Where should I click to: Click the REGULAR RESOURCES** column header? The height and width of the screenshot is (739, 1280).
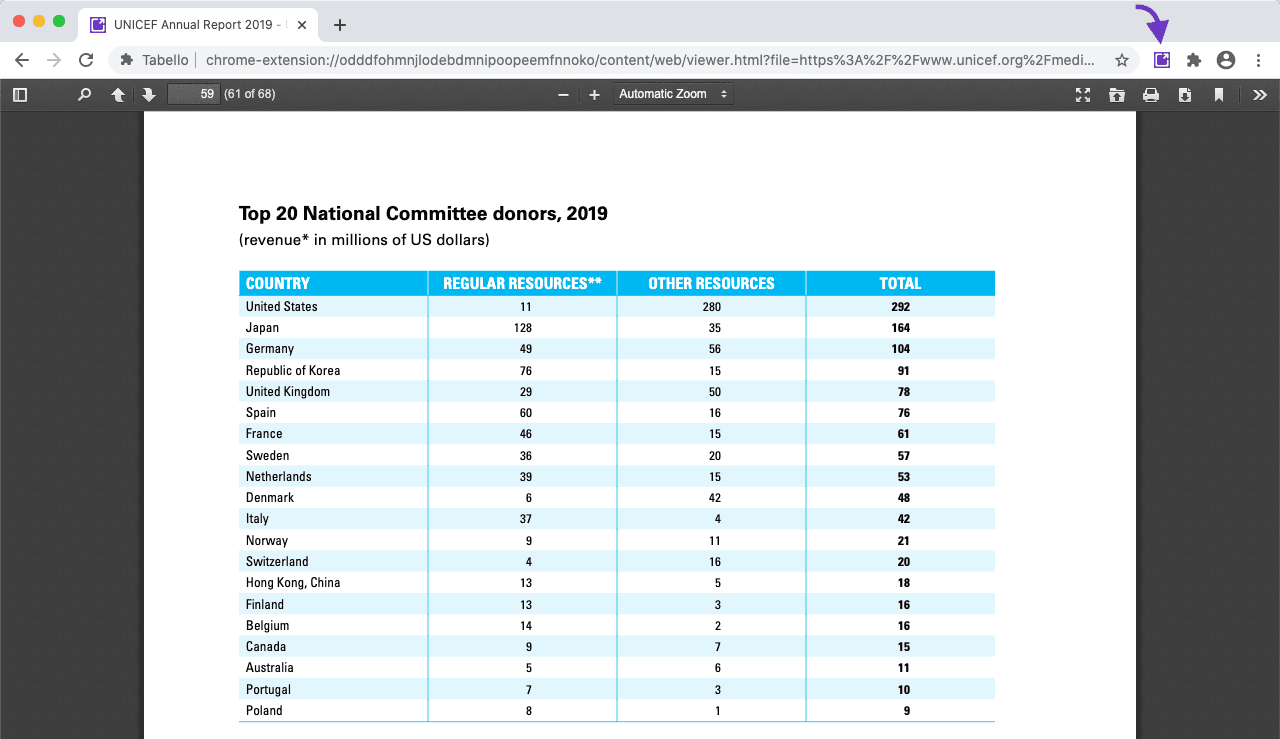pyautogui.click(x=523, y=283)
